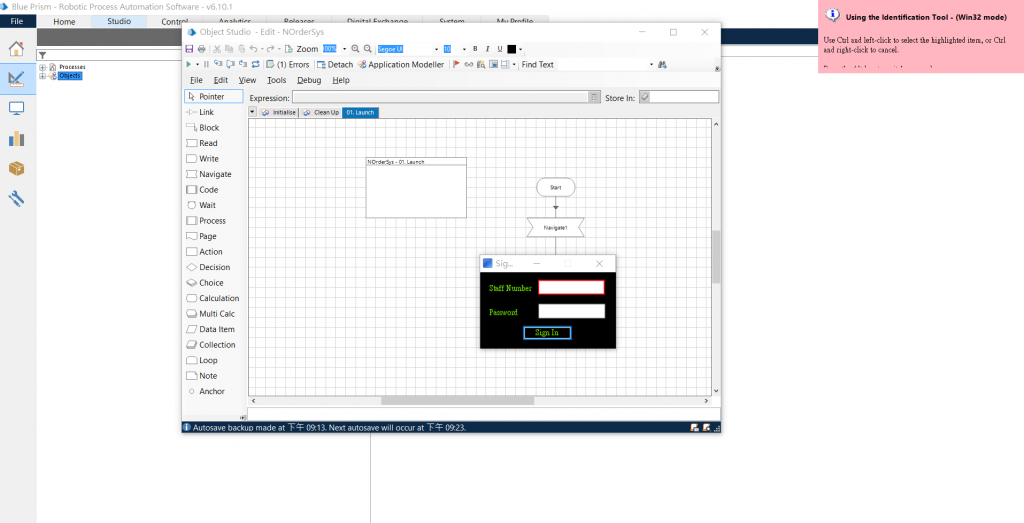Click the Password text box
The height and width of the screenshot is (523, 1024).
coord(571,311)
